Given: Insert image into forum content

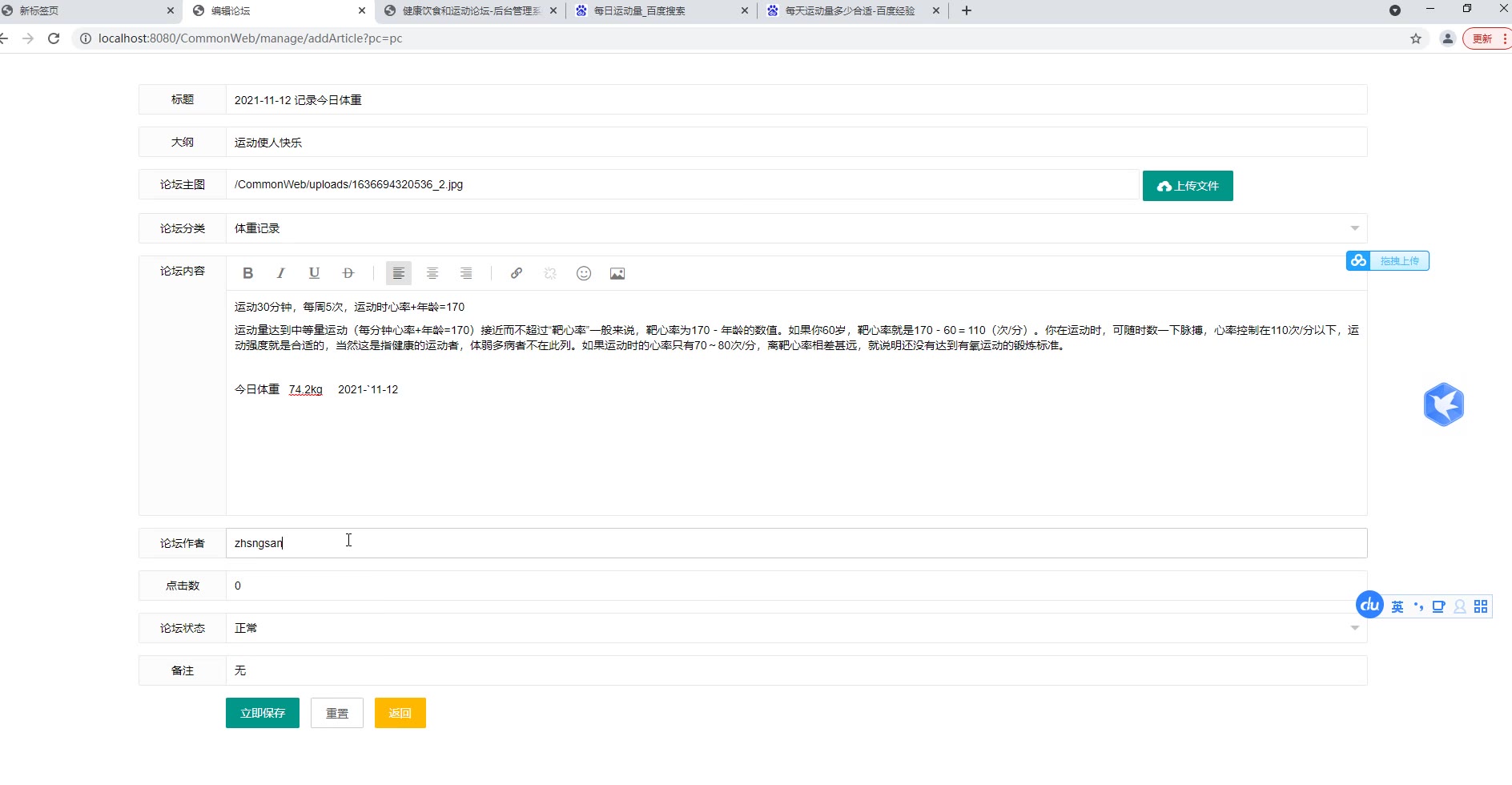Looking at the screenshot, I should 617,273.
